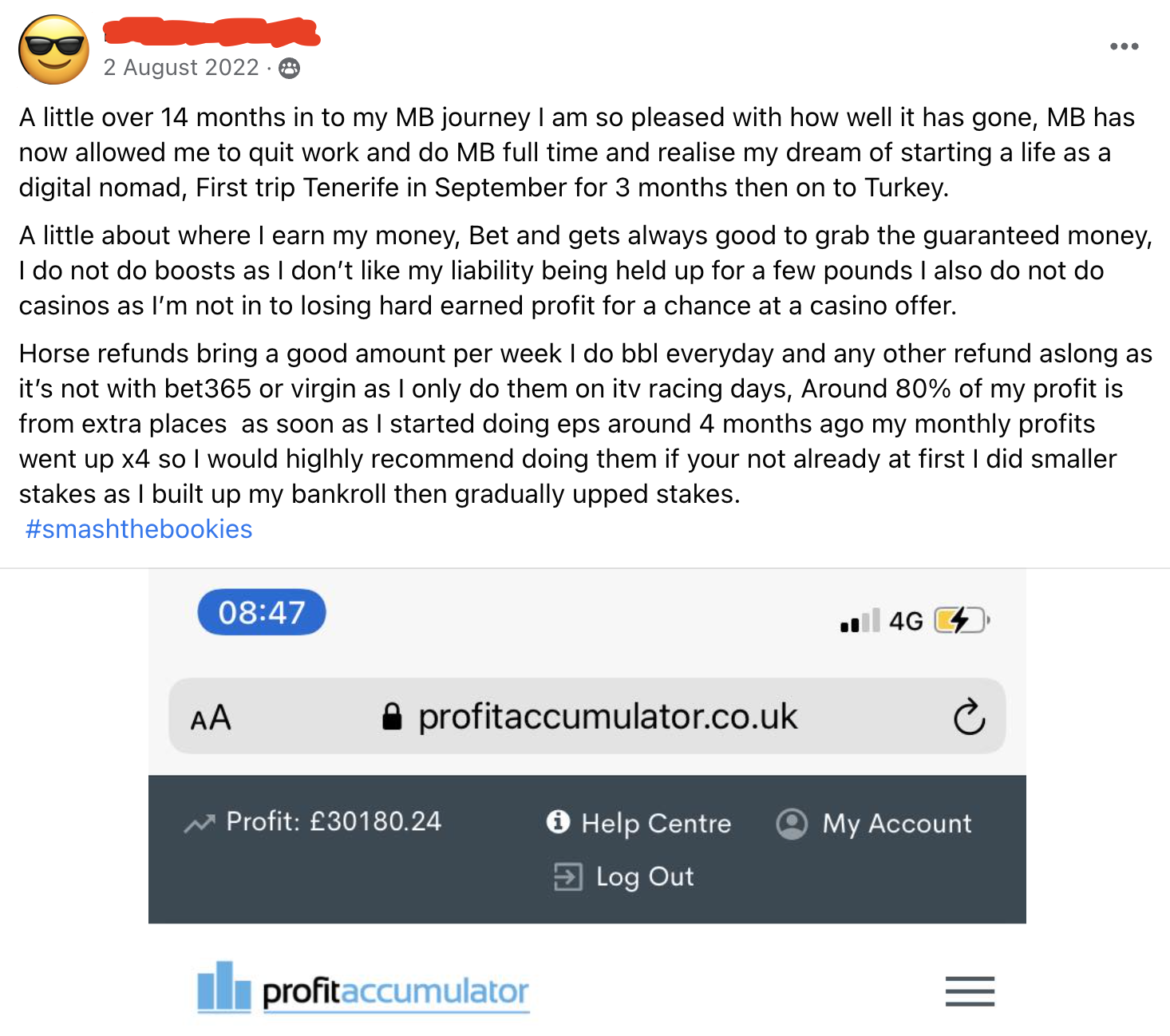This screenshot has height=1036, width=1170.
Task: Click the post audience privacy icon
Action: (x=289, y=69)
